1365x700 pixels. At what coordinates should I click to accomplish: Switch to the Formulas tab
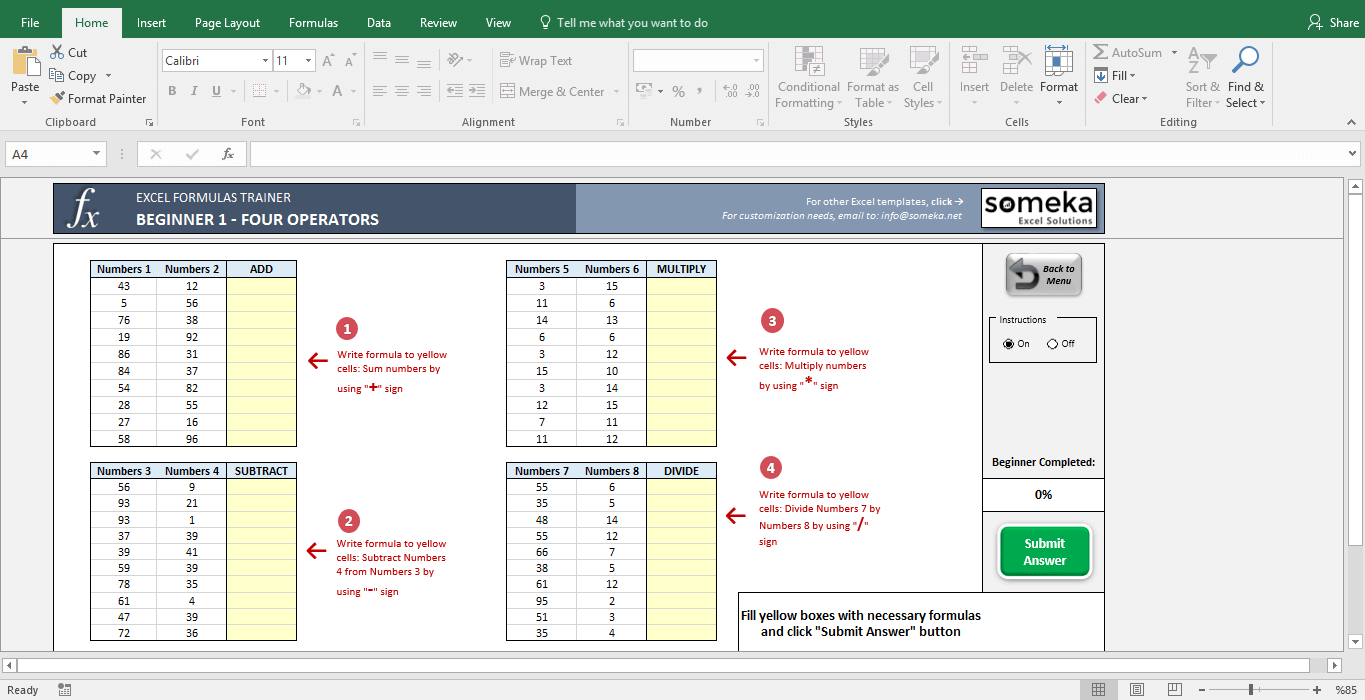point(313,22)
